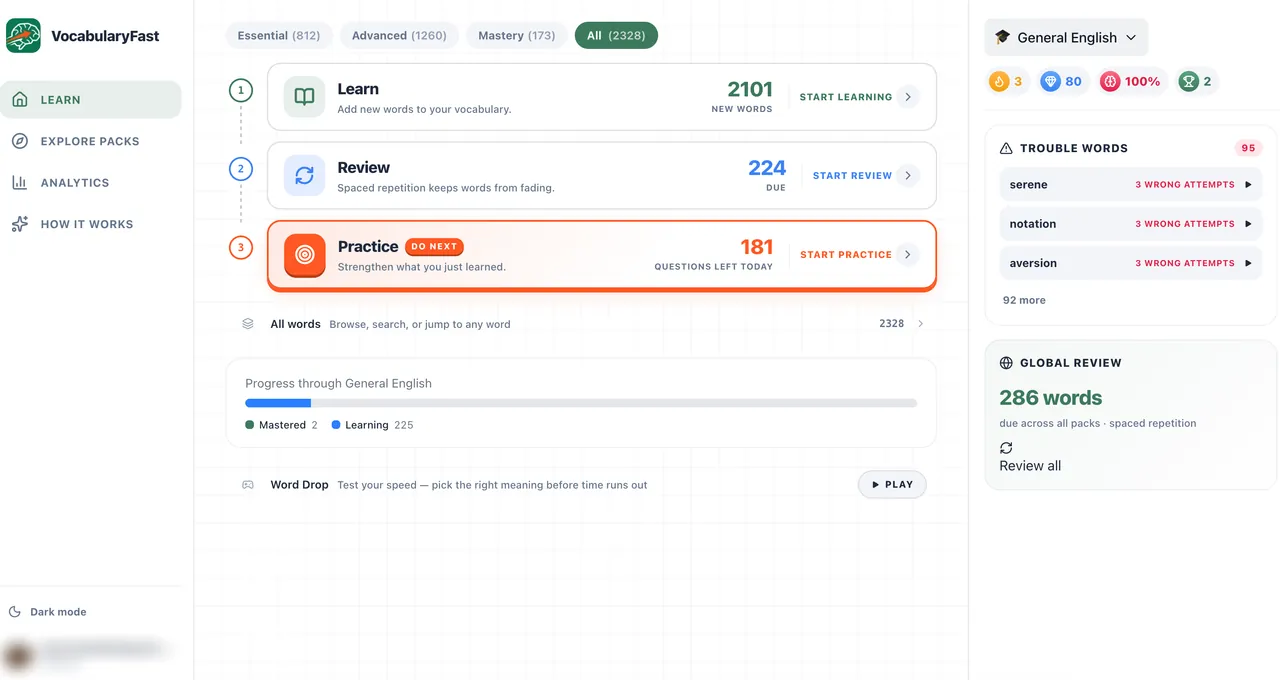Click the 224 due count
Screen dimensions: 1280x680
pyautogui.click(x=767, y=168)
